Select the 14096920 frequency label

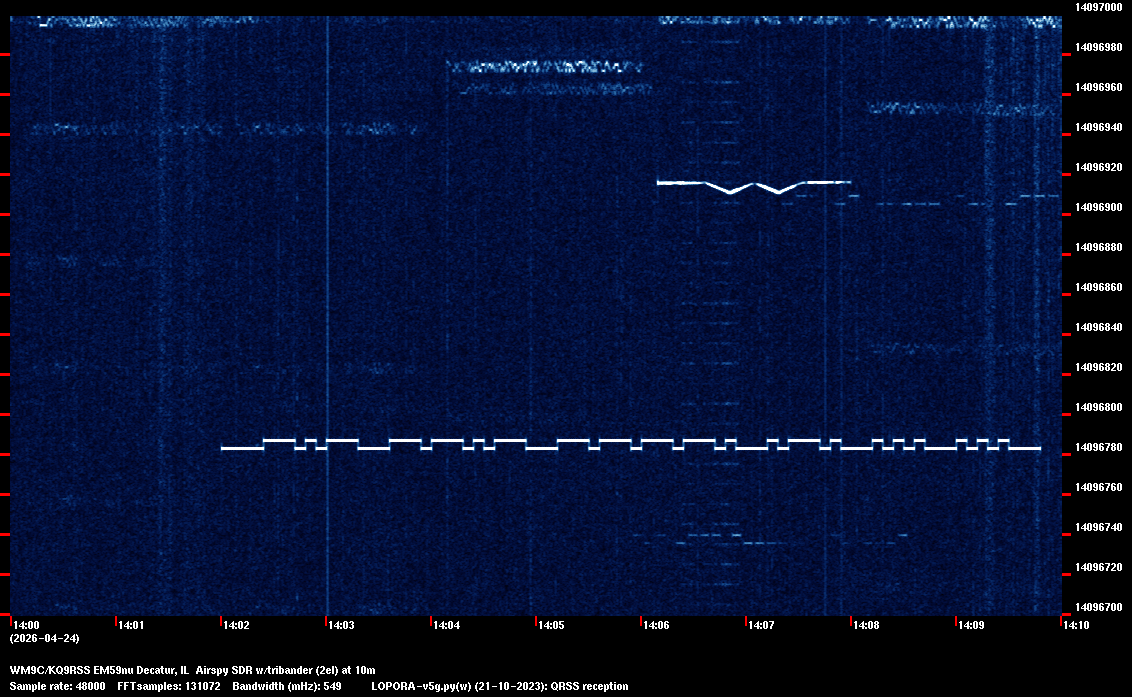tap(1098, 167)
